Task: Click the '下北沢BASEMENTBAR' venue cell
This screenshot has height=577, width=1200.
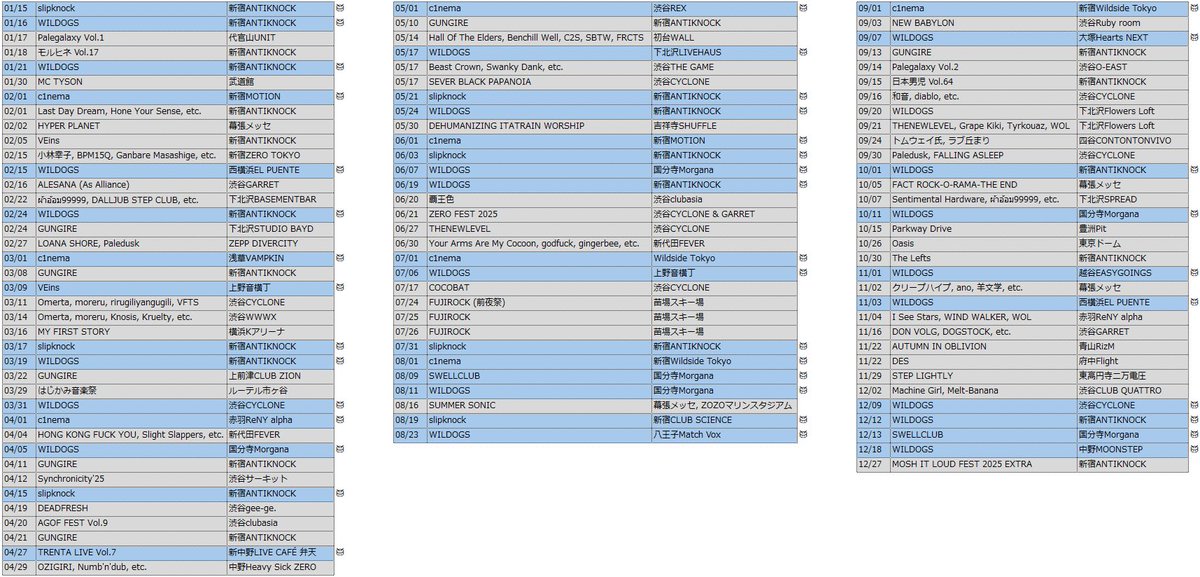Action: coord(280,199)
